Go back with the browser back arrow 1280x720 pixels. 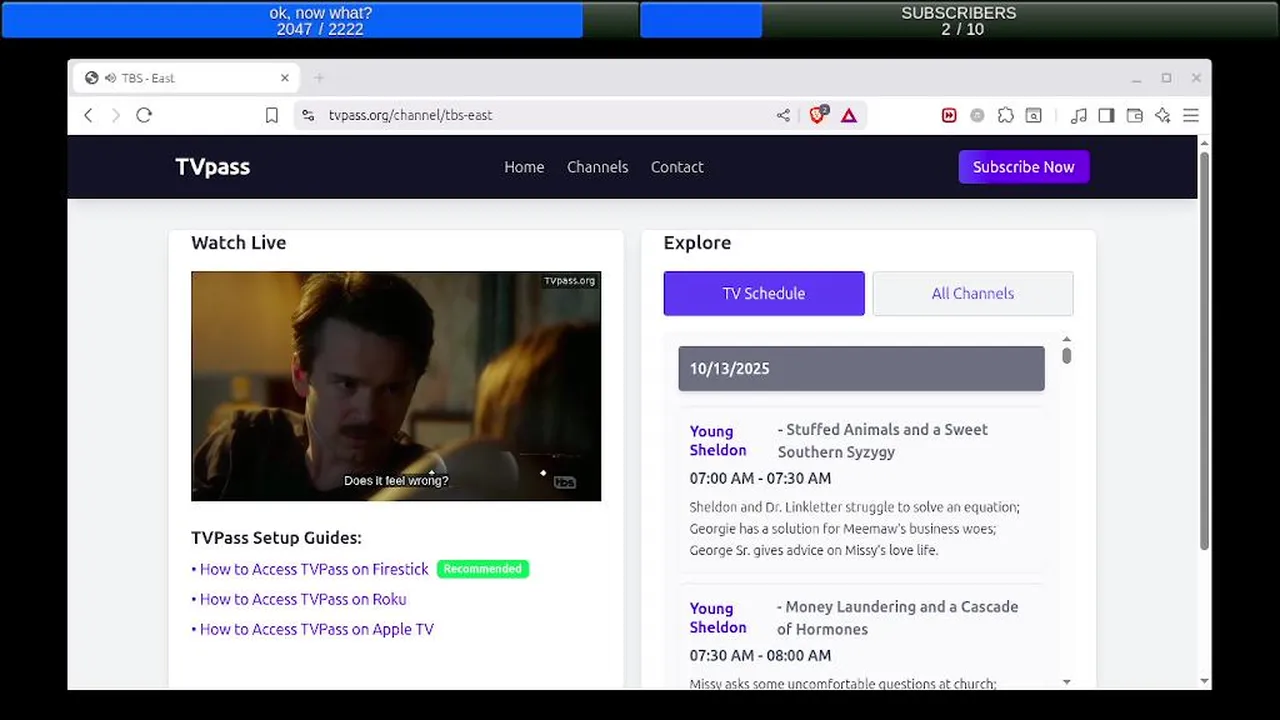[x=88, y=115]
